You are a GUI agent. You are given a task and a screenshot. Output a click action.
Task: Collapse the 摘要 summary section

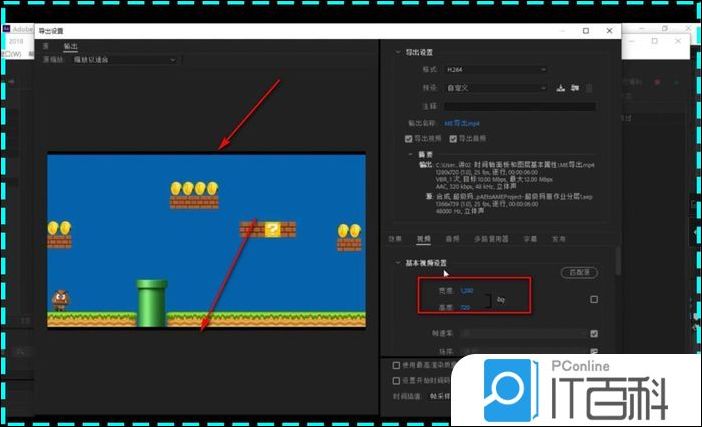(411, 154)
